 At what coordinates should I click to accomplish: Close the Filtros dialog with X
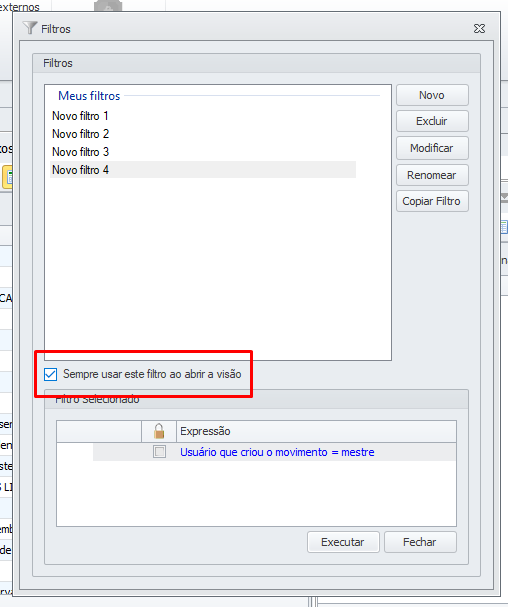tap(479, 29)
